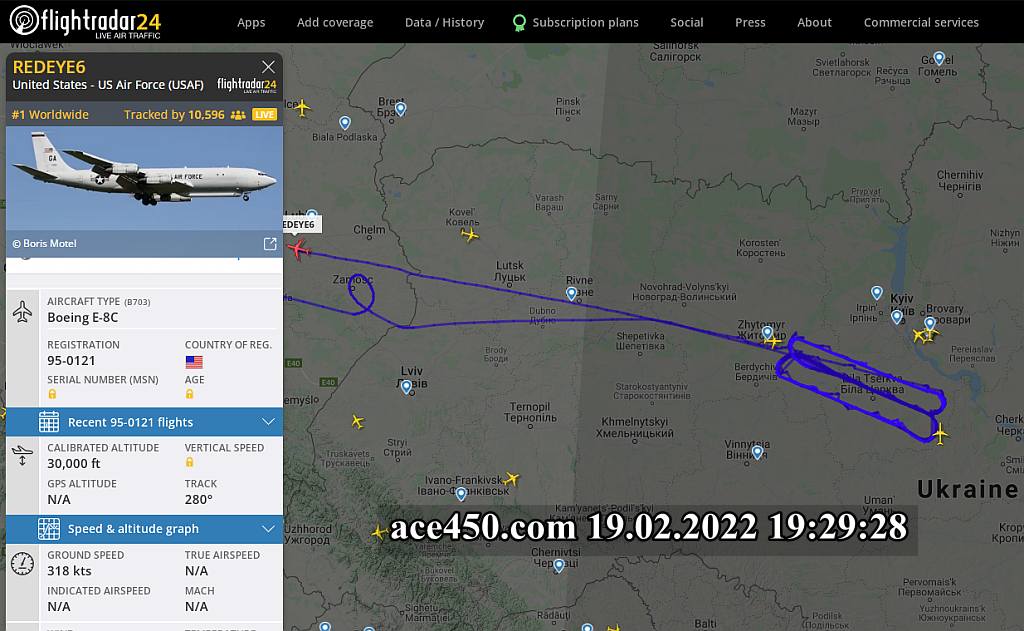Click the LIVE badge in panel
Screen dimensions: 1024x631
[264, 114]
